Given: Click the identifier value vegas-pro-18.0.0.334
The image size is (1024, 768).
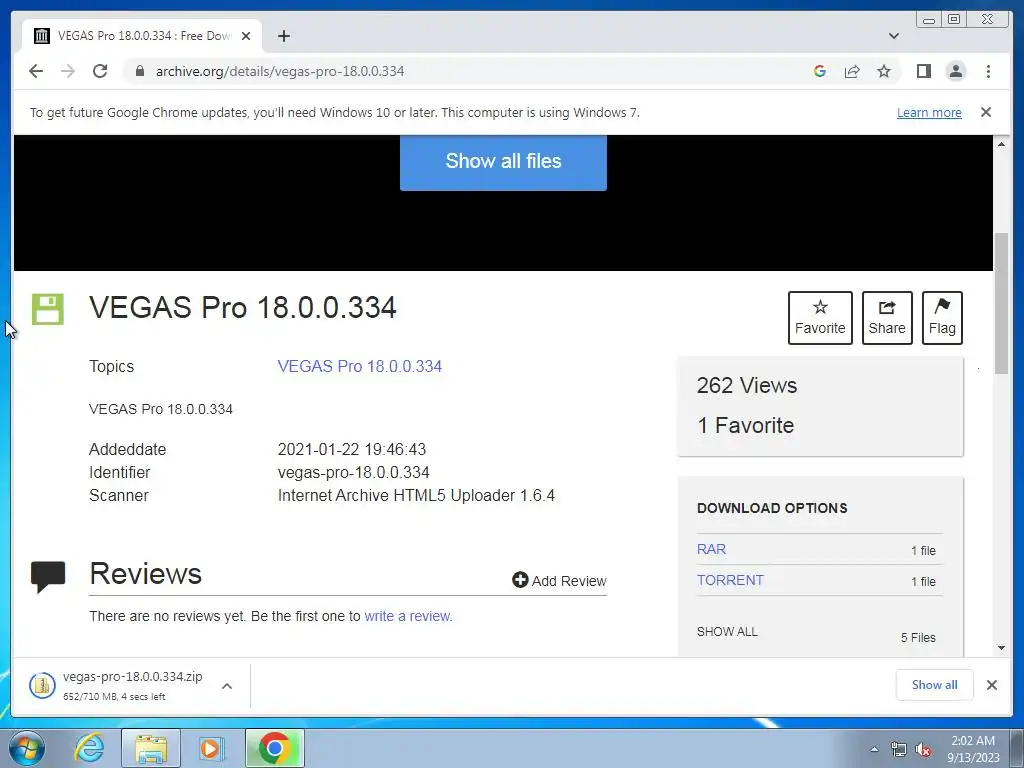Looking at the screenshot, I should (x=353, y=472).
